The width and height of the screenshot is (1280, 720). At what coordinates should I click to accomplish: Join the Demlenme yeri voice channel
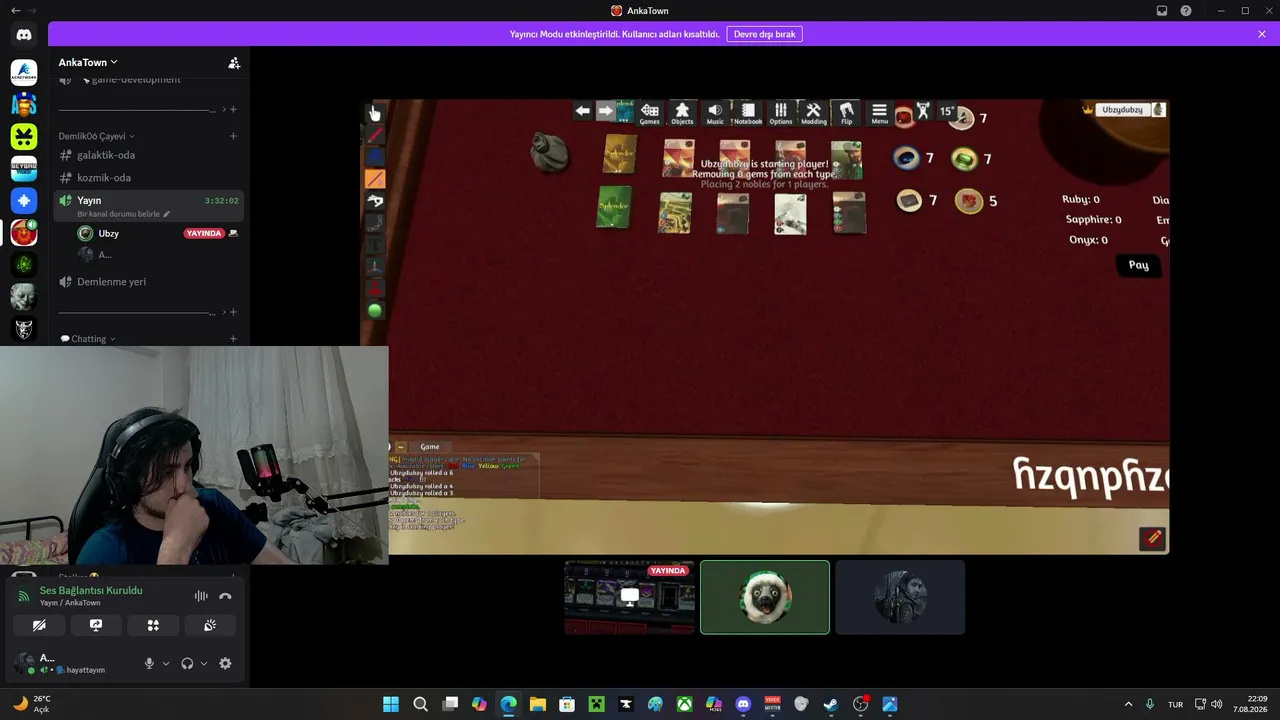[x=148, y=282]
